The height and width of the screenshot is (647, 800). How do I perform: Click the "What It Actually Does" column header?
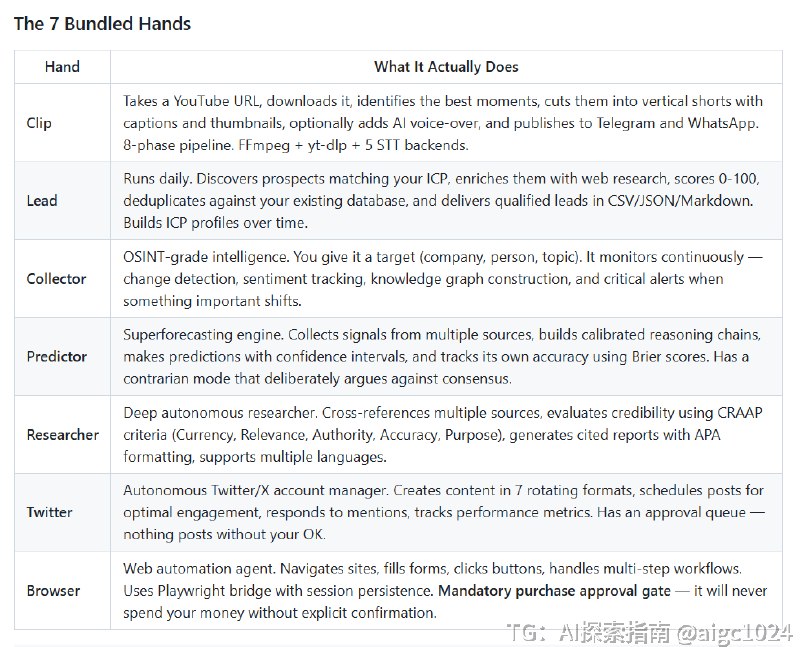click(x=446, y=67)
